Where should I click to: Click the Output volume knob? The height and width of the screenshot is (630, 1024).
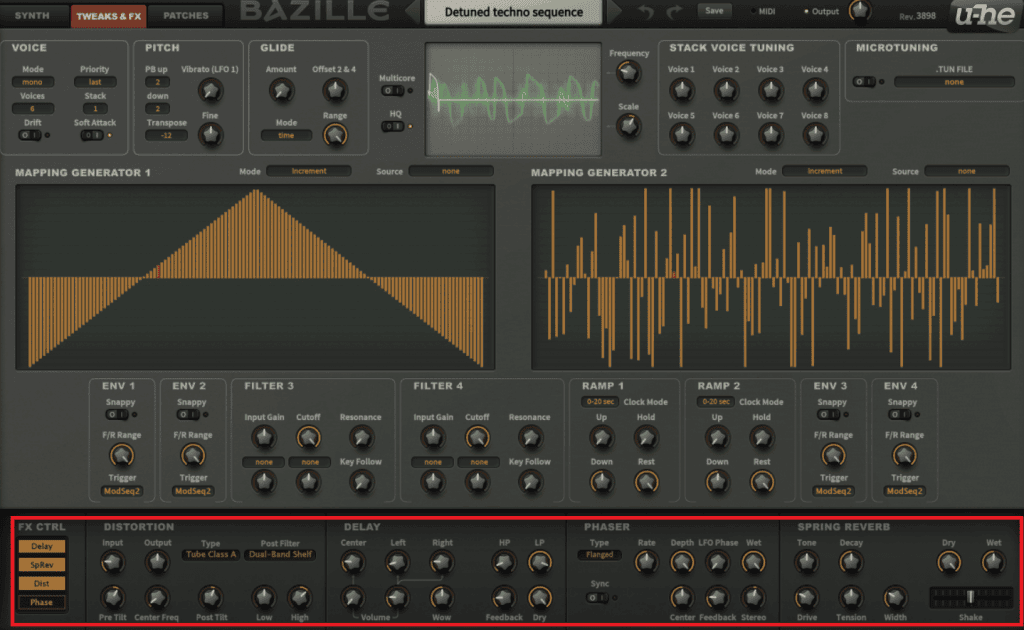[x=858, y=11]
